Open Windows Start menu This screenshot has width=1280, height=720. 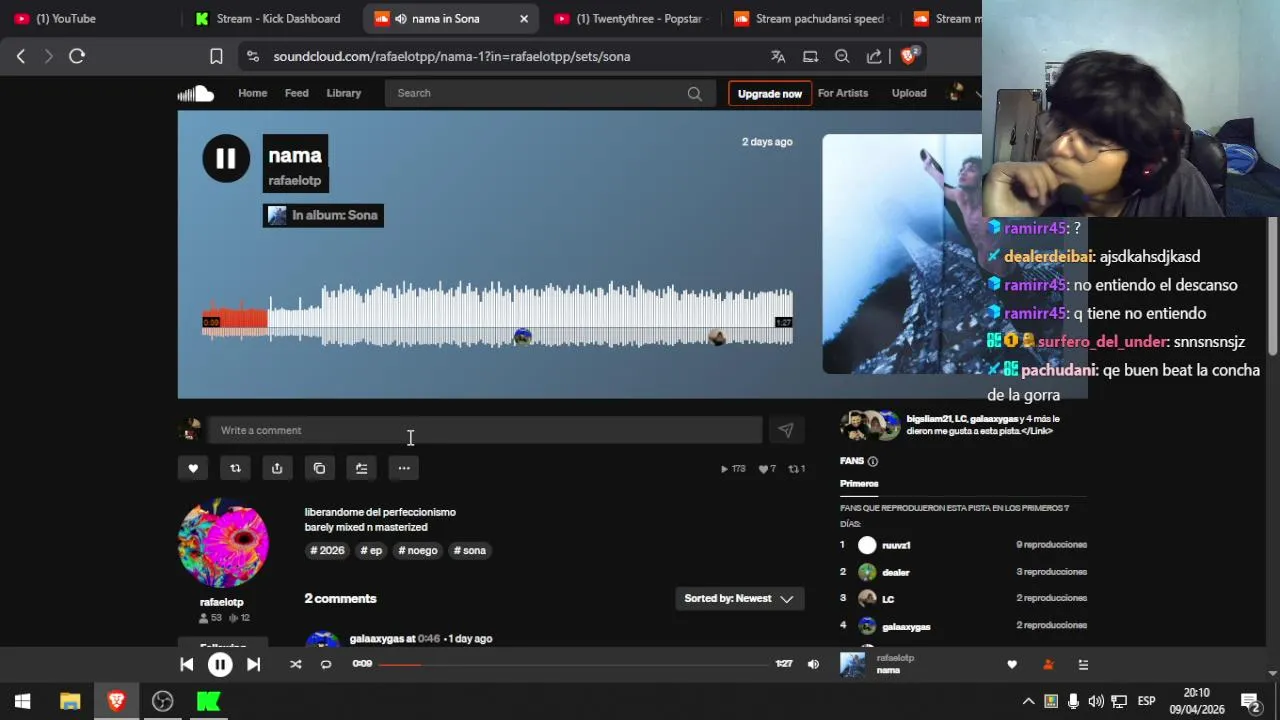[22, 701]
